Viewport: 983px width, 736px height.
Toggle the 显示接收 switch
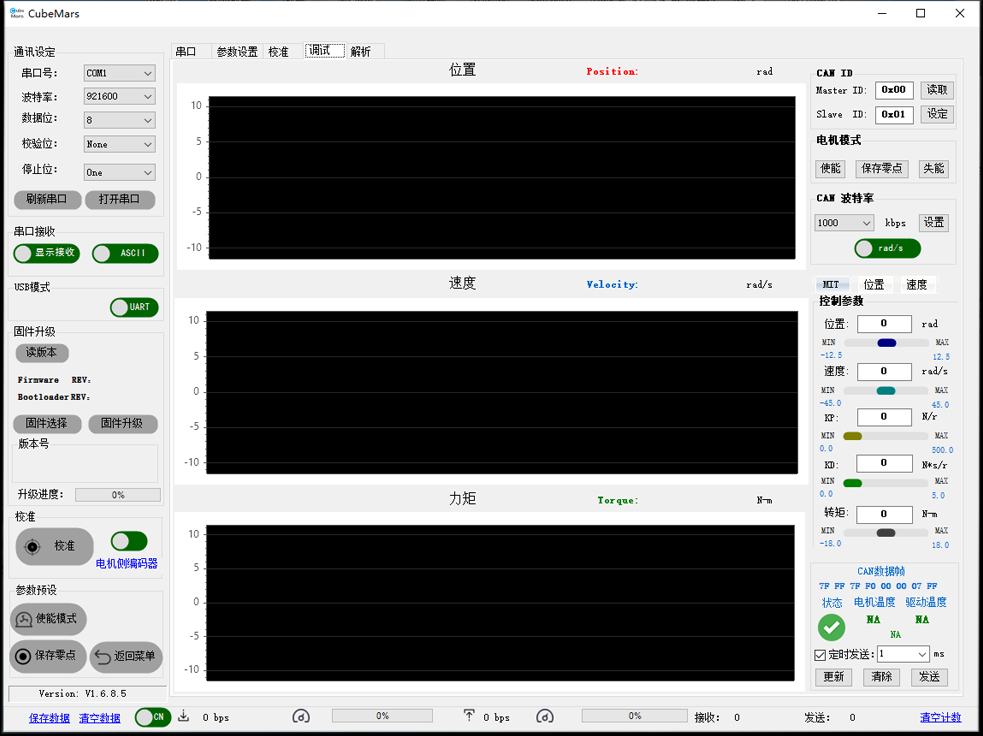point(46,253)
